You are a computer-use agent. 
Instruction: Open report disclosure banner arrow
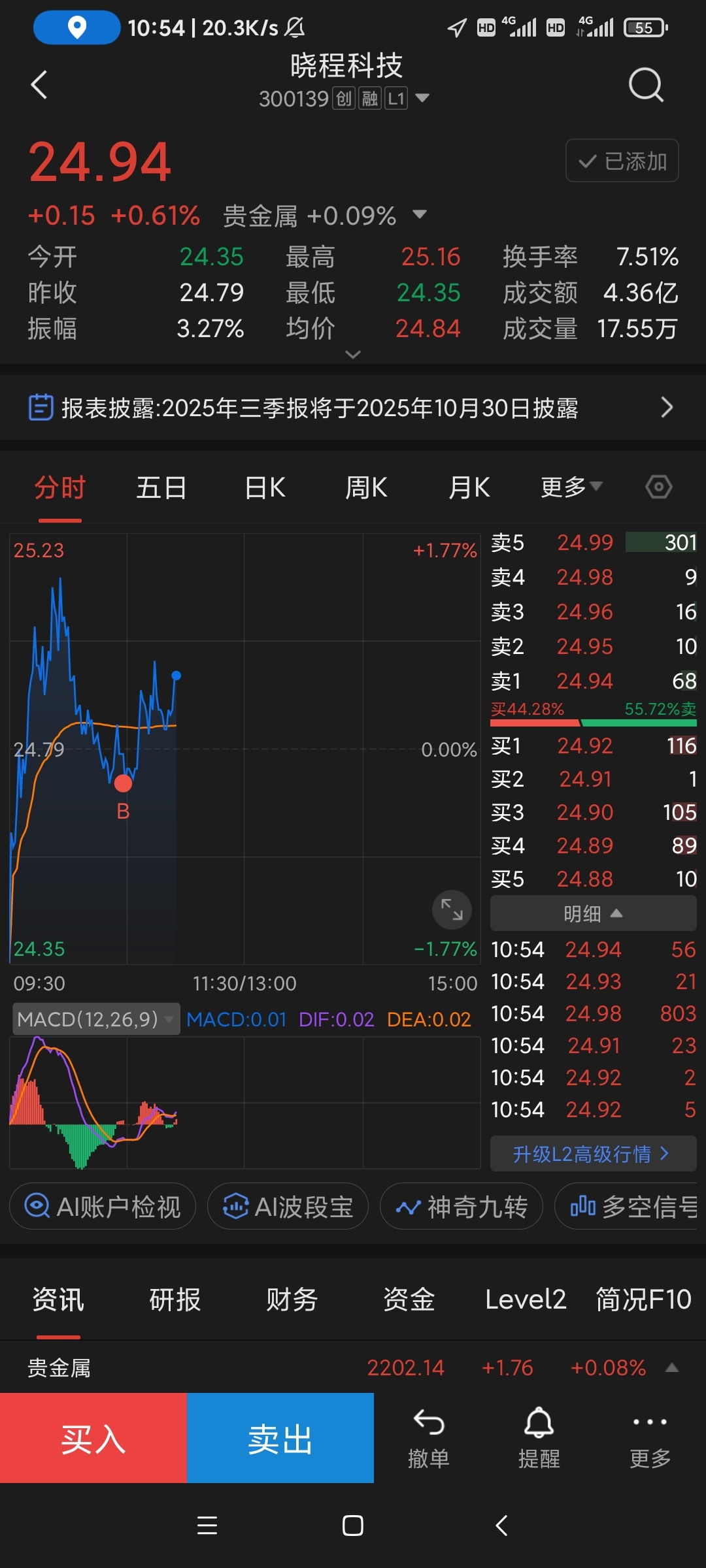[667, 407]
